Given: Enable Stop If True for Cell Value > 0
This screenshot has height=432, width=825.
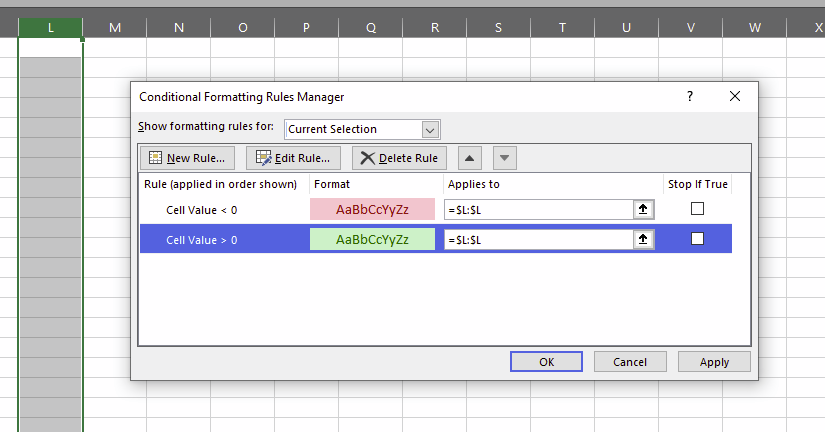Looking at the screenshot, I should (697, 239).
